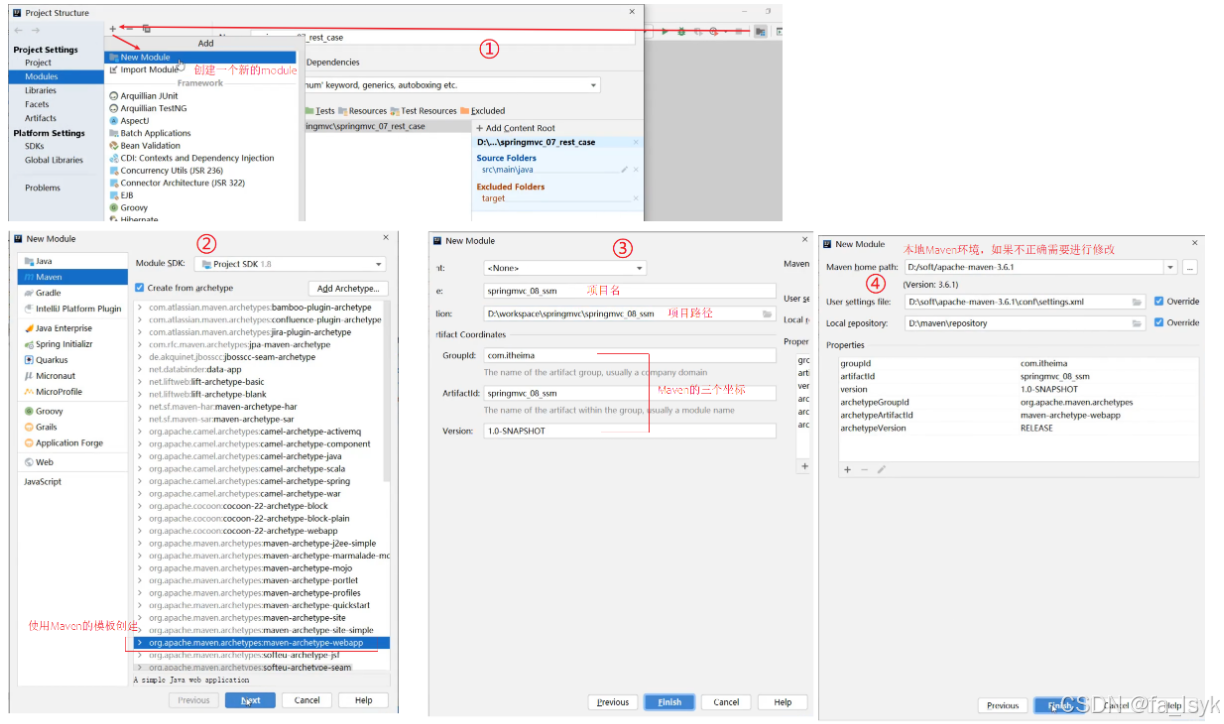Toggle the Create from archetype checkbox
The width and height of the screenshot is (1224, 724).
(140, 288)
